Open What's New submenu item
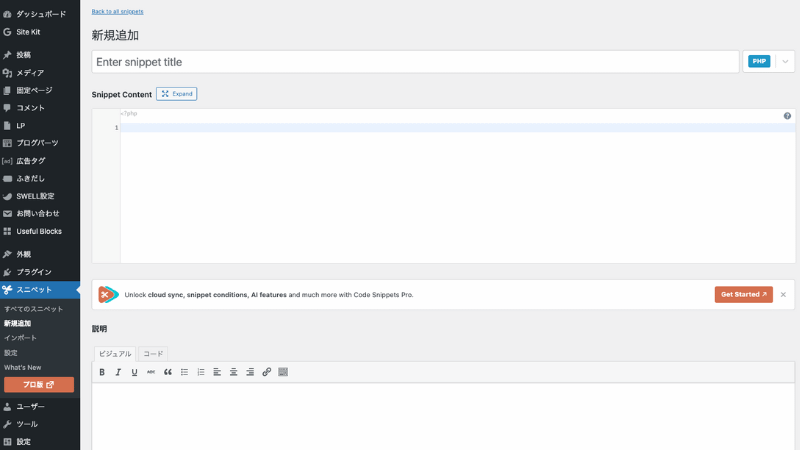The height and width of the screenshot is (450, 800). click(22, 367)
